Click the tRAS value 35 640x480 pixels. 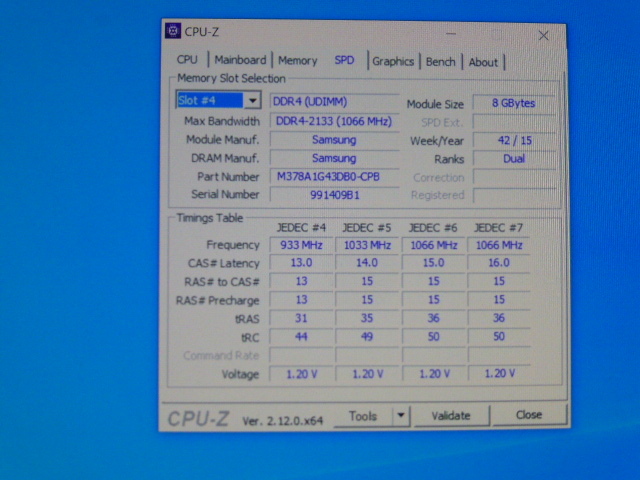[367, 318]
